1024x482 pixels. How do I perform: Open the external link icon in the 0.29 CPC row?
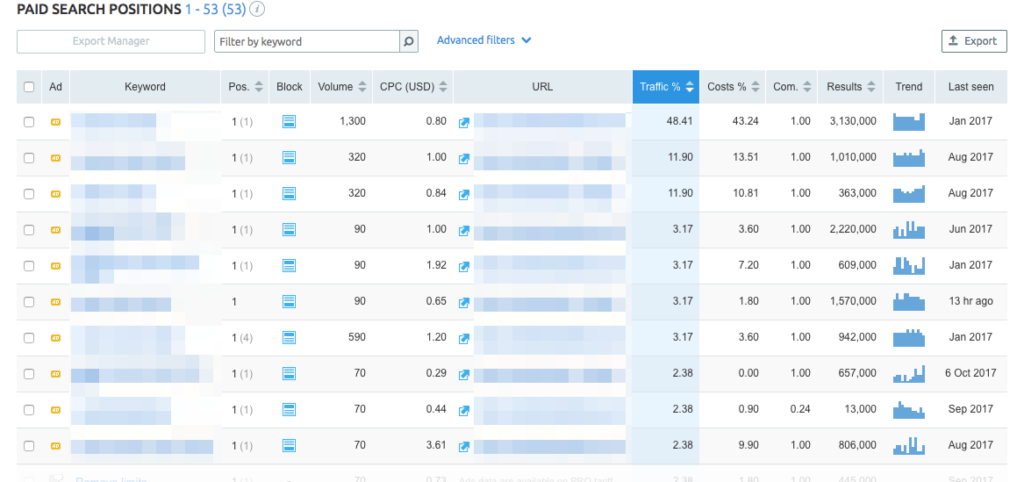pos(464,374)
